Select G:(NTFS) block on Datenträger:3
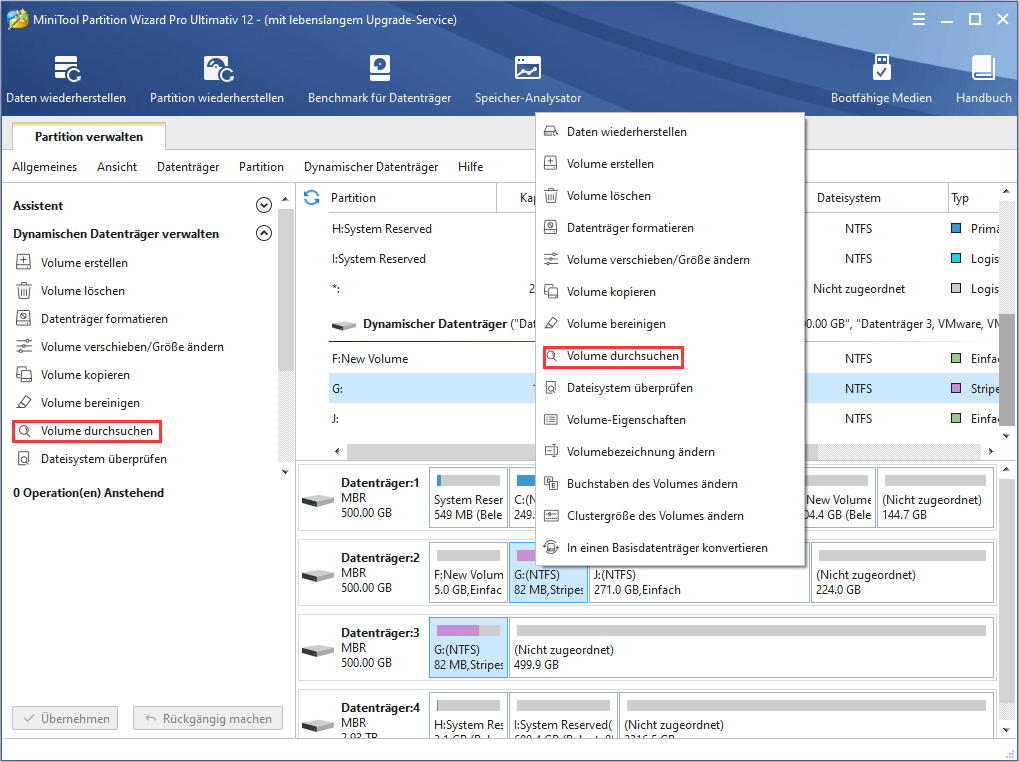 click(468, 648)
